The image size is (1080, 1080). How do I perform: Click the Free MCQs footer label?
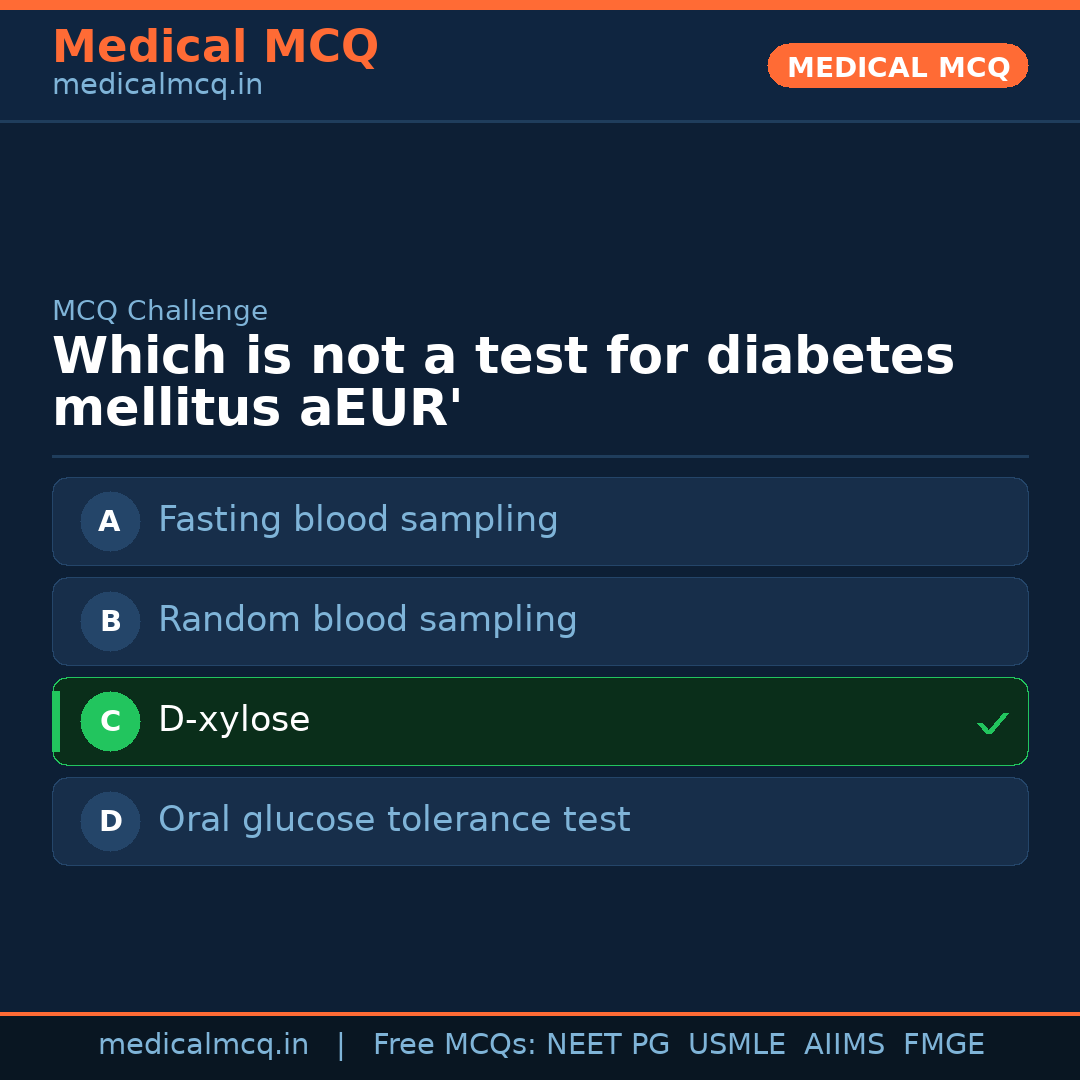[455, 1045]
